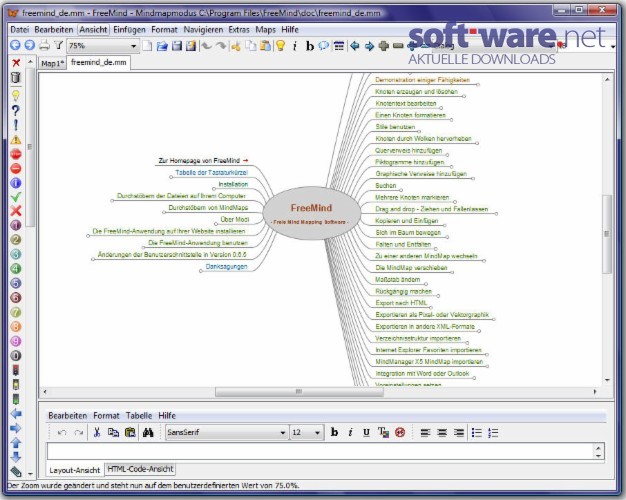Click the binoculars find icon in editor
The height and width of the screenshot is (500, 626).
point(148,433)
